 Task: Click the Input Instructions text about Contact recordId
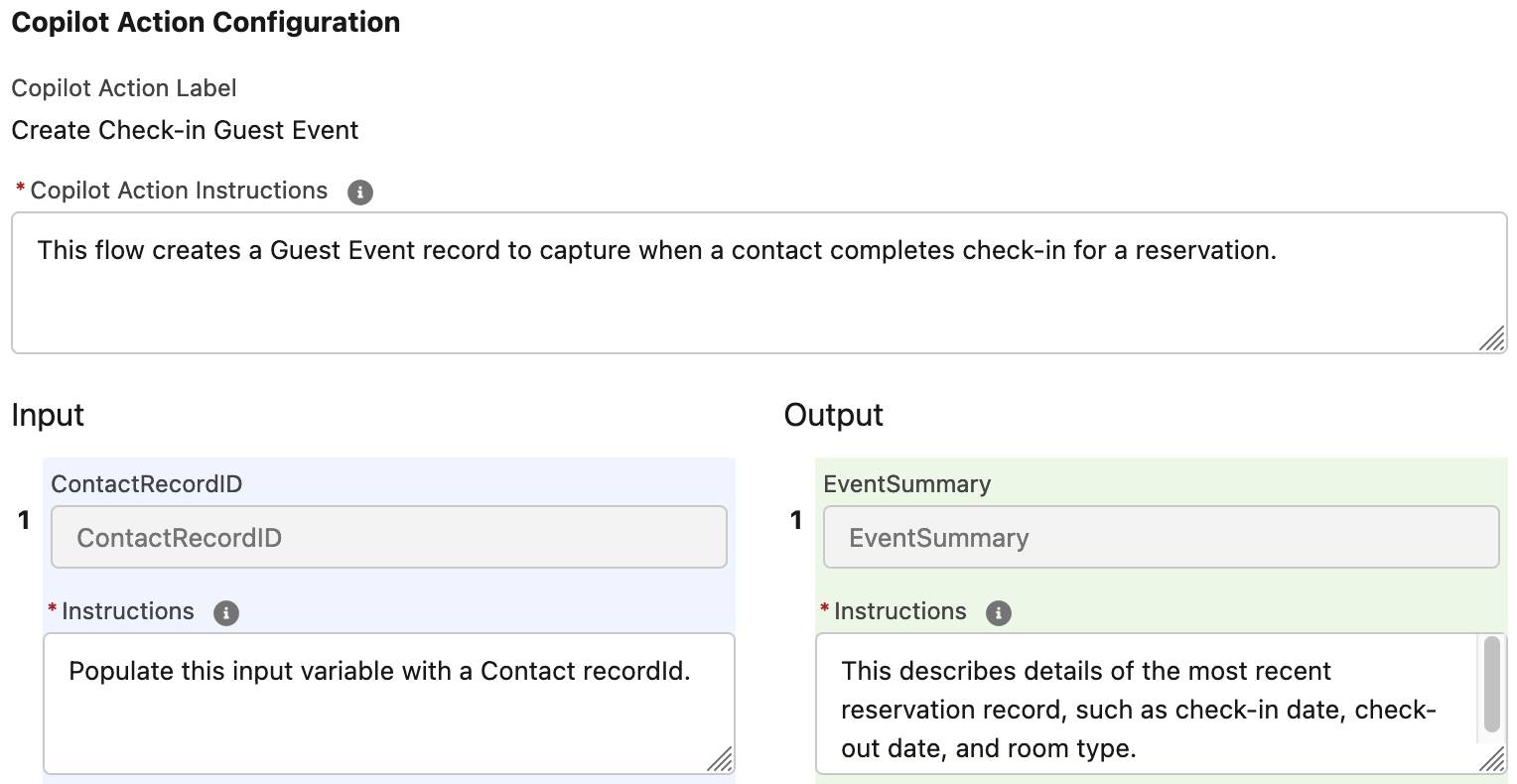(379, 672)
